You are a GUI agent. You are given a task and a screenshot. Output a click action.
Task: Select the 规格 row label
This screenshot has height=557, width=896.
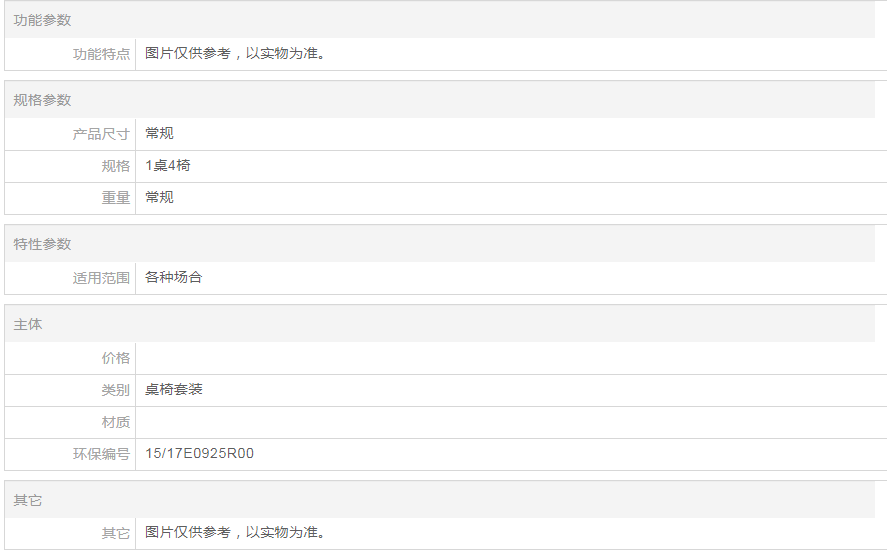115,166
